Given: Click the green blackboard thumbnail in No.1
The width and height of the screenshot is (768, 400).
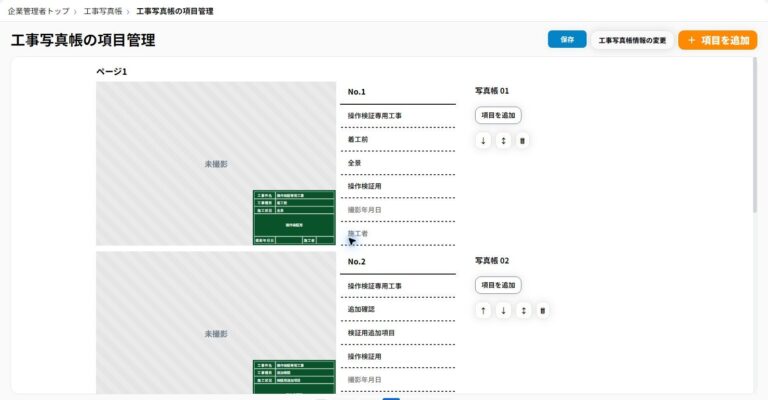Looking at the screenshot, I should [294, 217].
